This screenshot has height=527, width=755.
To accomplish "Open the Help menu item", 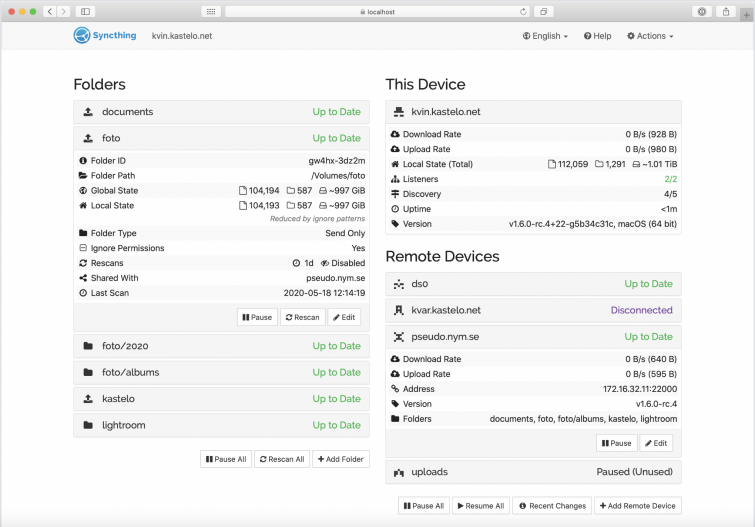I will point(596,36).
